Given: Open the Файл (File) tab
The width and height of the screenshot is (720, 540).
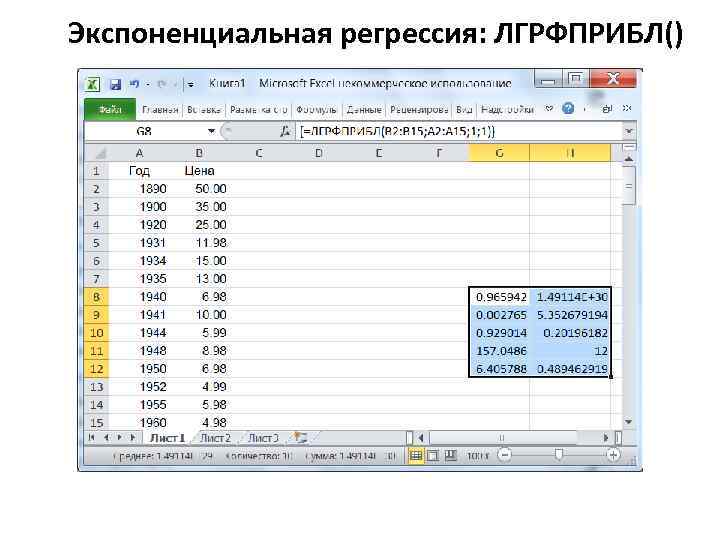Looking at the screenshot, I should pos(110,110).
